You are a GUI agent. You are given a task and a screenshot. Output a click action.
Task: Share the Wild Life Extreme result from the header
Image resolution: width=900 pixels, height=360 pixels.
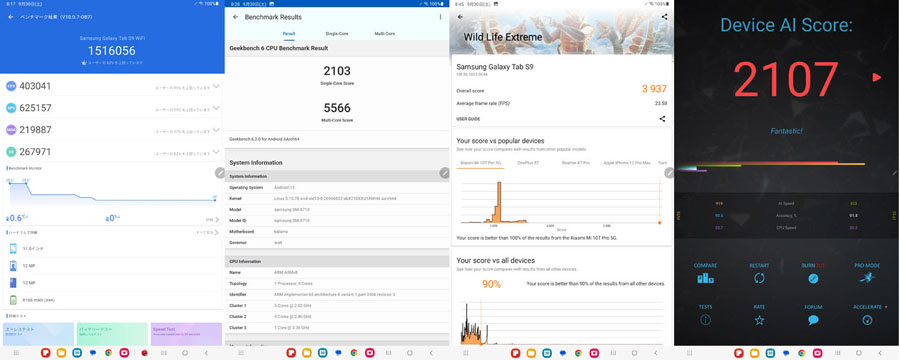(x=664, y=17)
